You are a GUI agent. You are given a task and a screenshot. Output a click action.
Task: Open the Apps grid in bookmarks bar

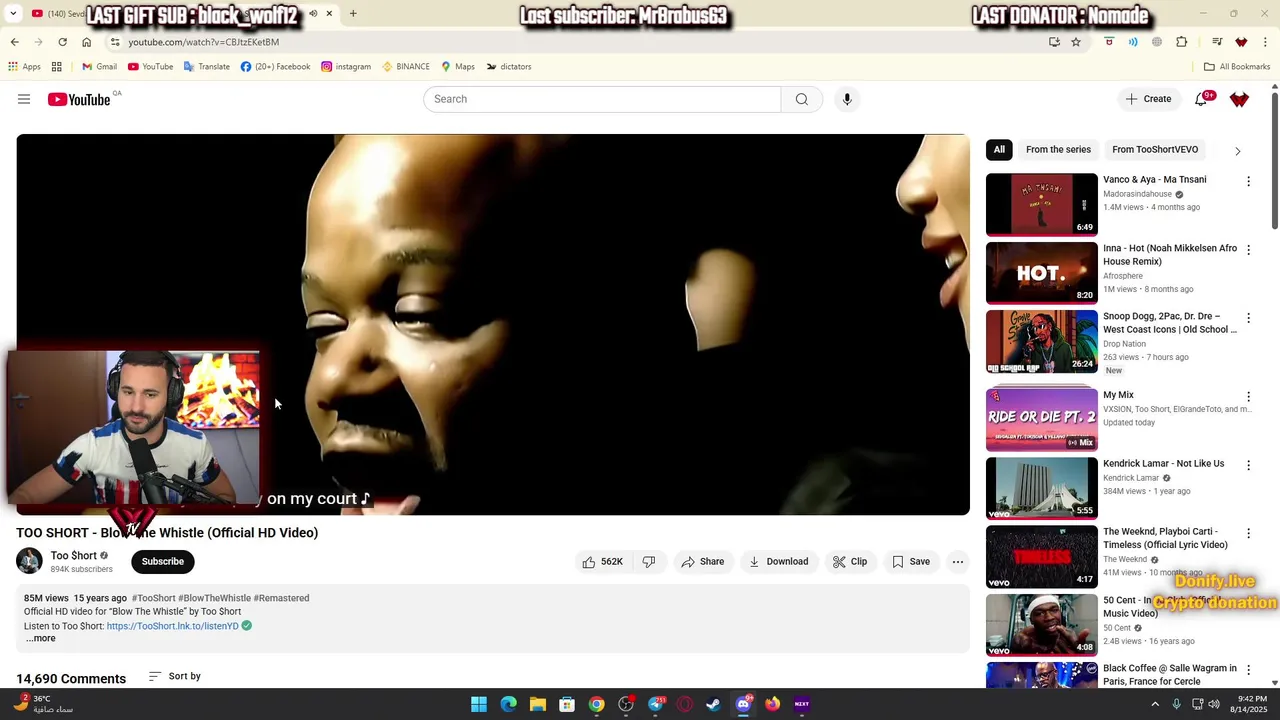click(25, 67)
